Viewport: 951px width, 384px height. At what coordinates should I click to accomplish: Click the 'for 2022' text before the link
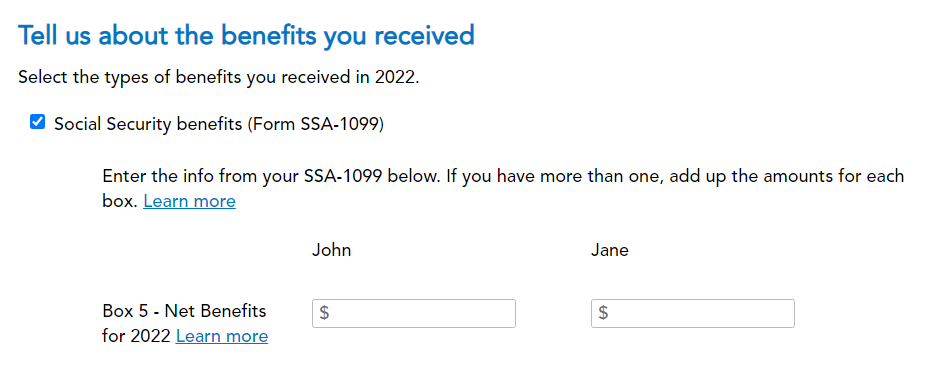click(136, 336)
